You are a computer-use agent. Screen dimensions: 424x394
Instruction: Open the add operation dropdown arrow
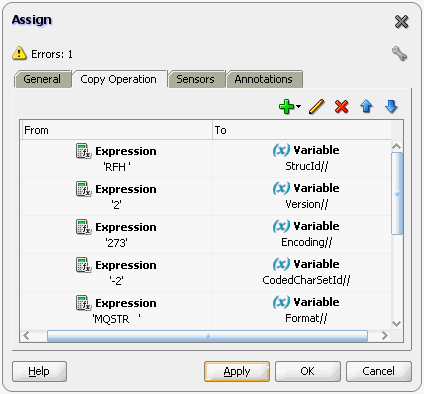click(x=298, y=107)
